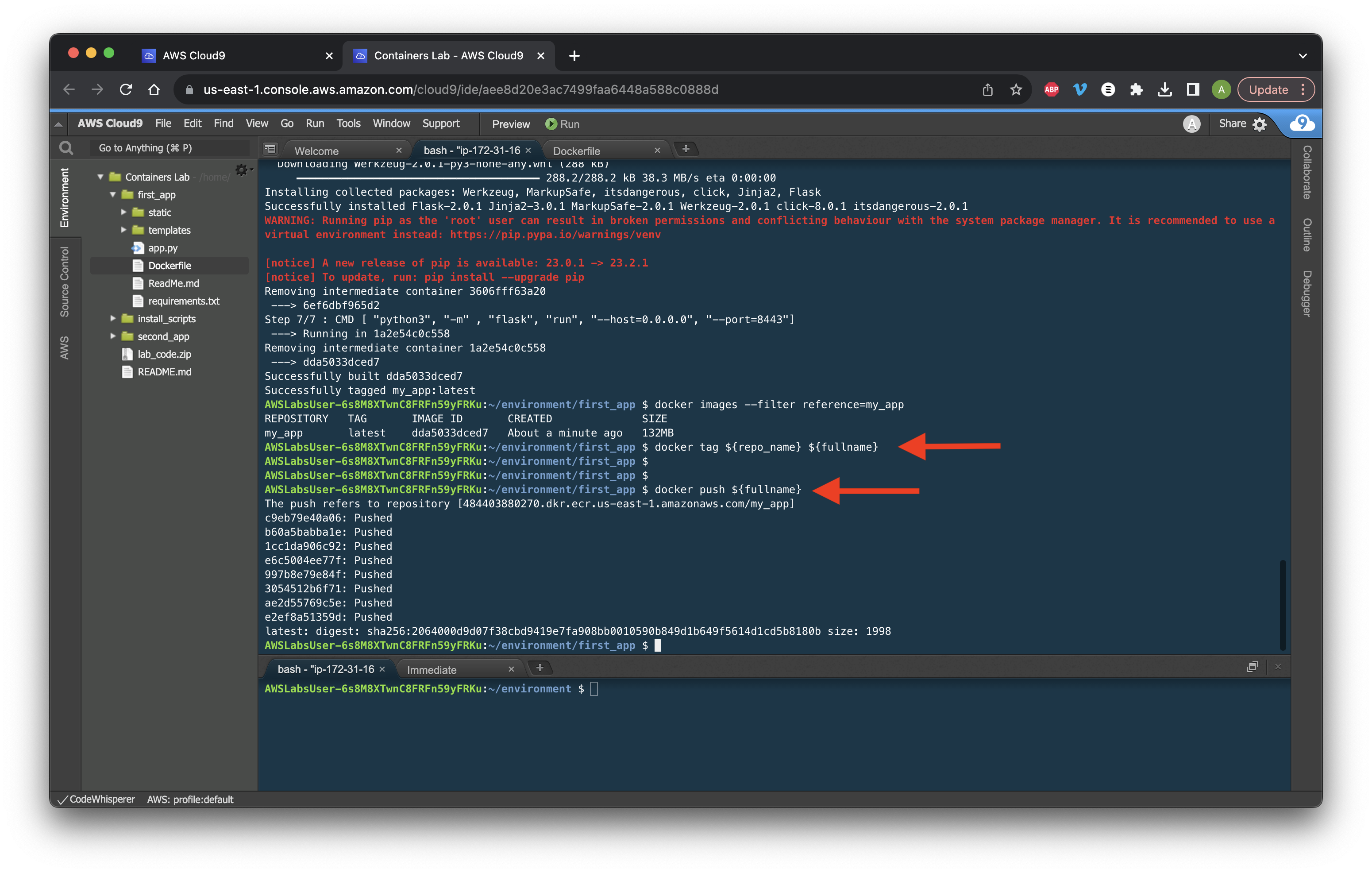Click the browser back arrow

point(69,89)
